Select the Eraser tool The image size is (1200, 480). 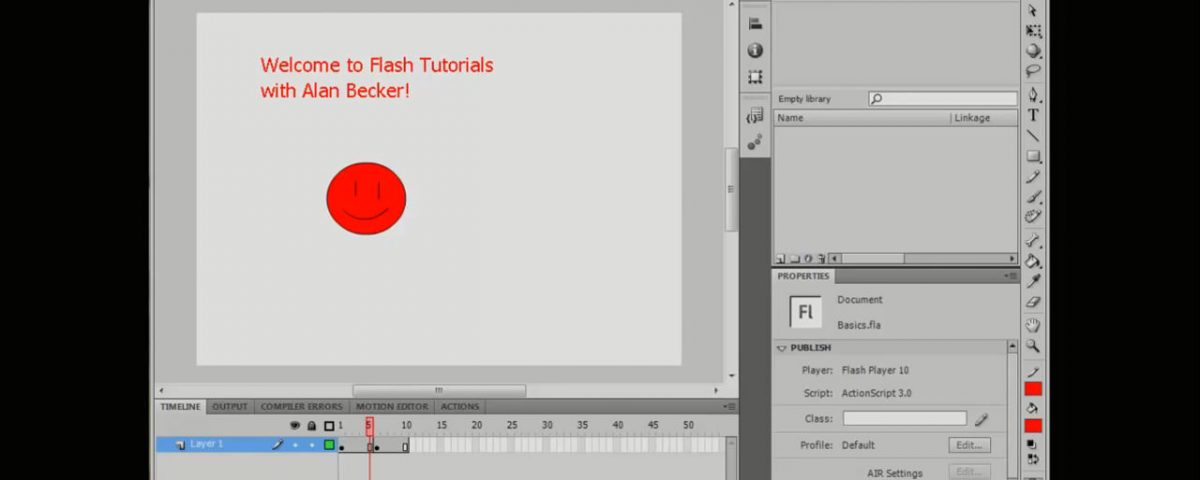pos(1033,301)
